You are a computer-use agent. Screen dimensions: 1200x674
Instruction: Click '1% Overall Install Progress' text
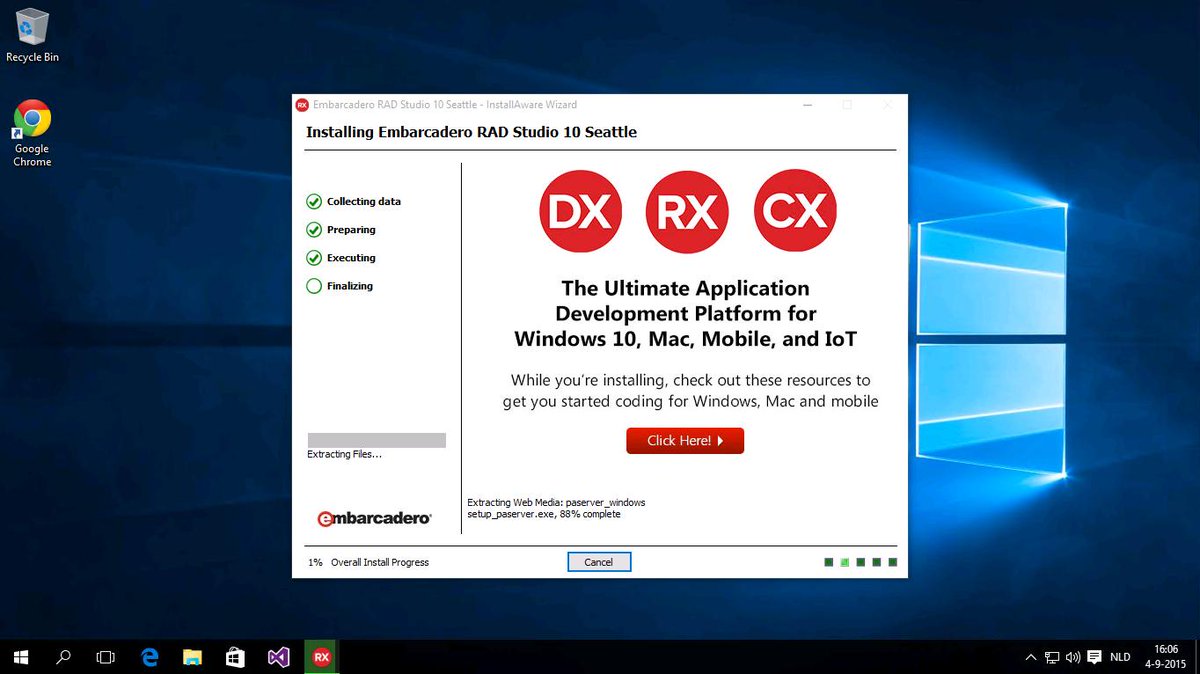tap(368, 562)
